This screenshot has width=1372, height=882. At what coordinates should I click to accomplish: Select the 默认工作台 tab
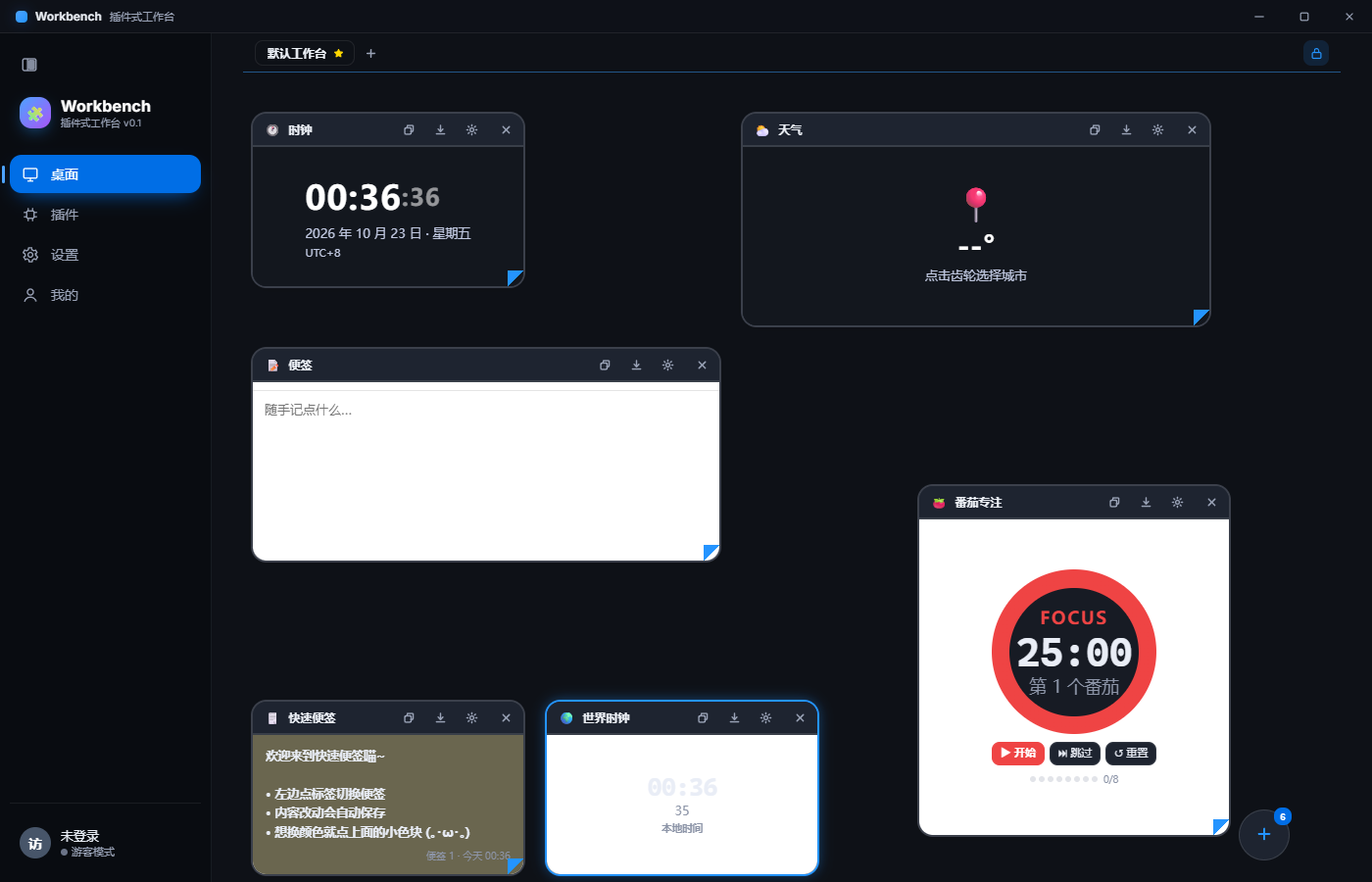pyautogui.click(x=304, y=54)
